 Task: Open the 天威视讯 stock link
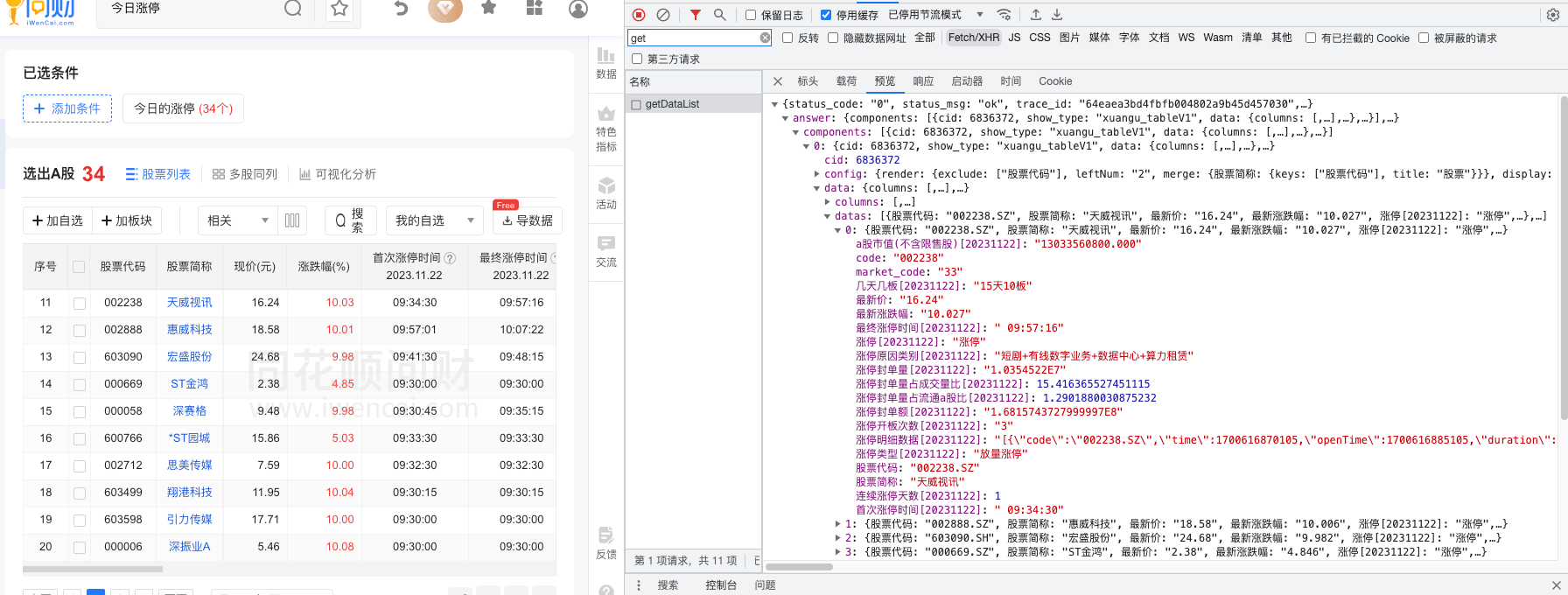coord(189,303)
